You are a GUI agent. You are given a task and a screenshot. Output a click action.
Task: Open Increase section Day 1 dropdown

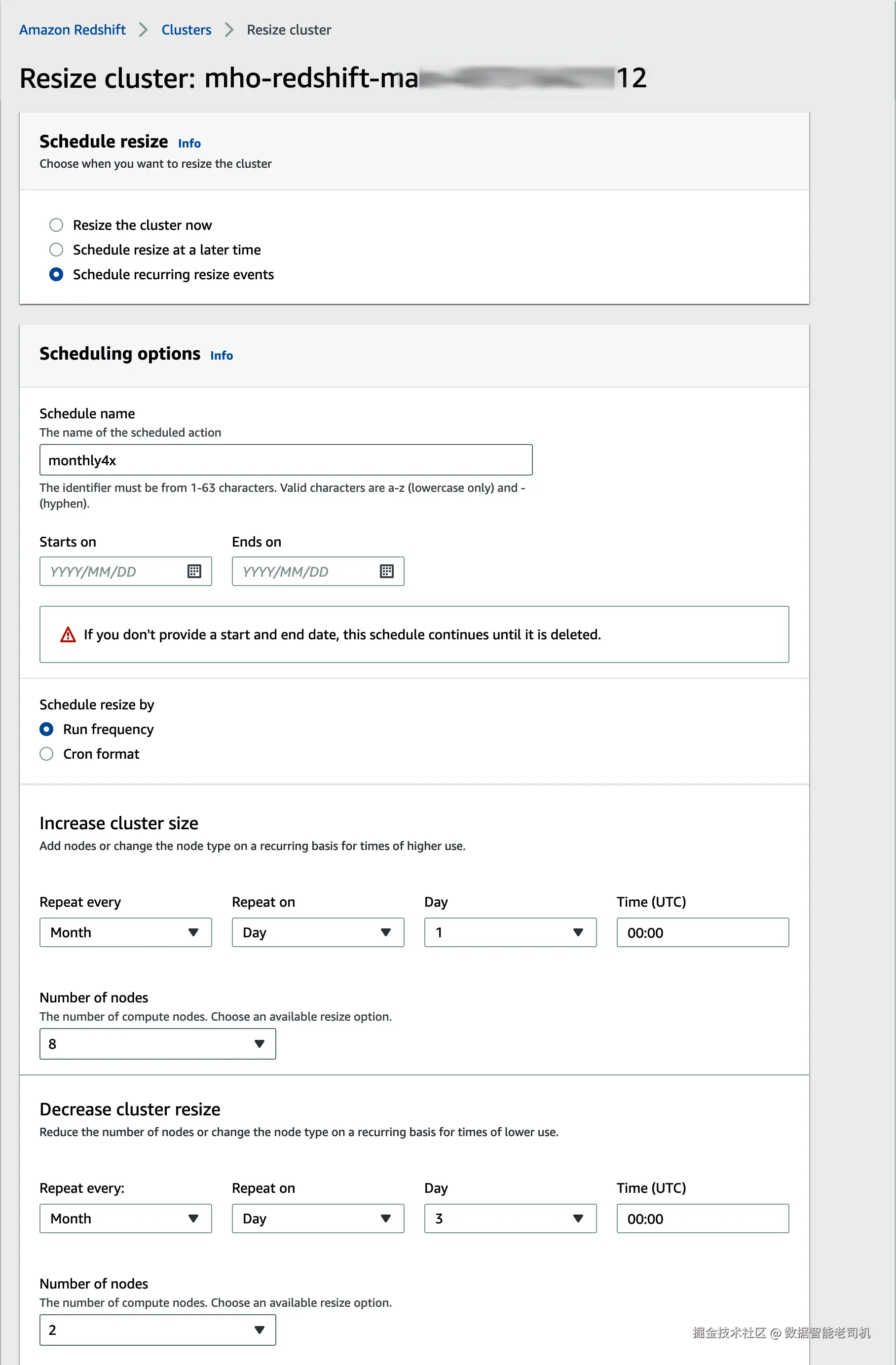(510, 932)
